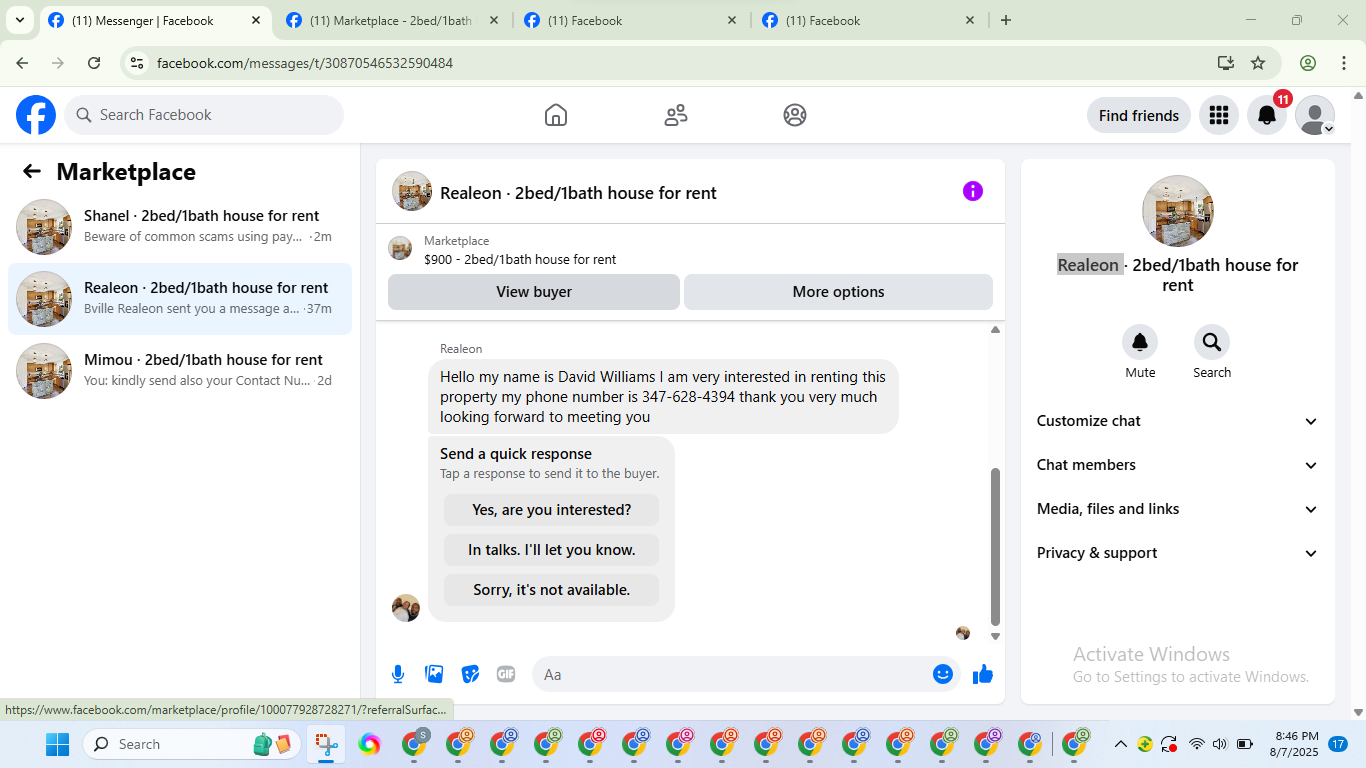Open the Windows notification count badge 17
This screenshot has height=768, width=1366.
click(x=1338, y=744)
